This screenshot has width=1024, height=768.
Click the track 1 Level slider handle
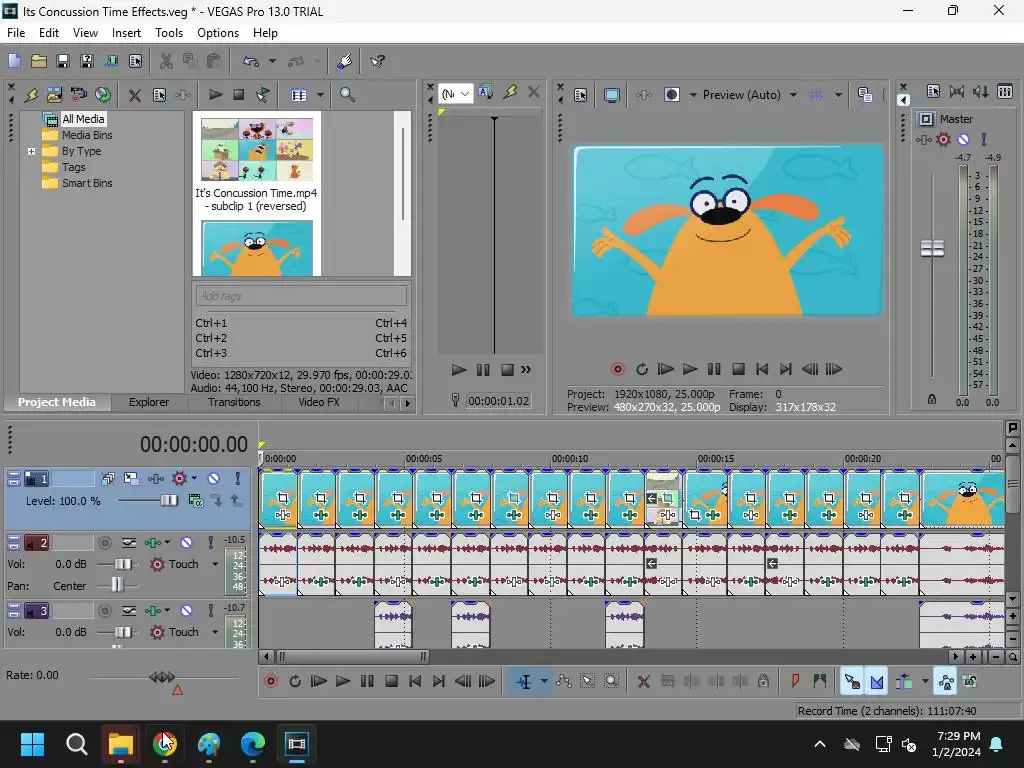point(168,501)
